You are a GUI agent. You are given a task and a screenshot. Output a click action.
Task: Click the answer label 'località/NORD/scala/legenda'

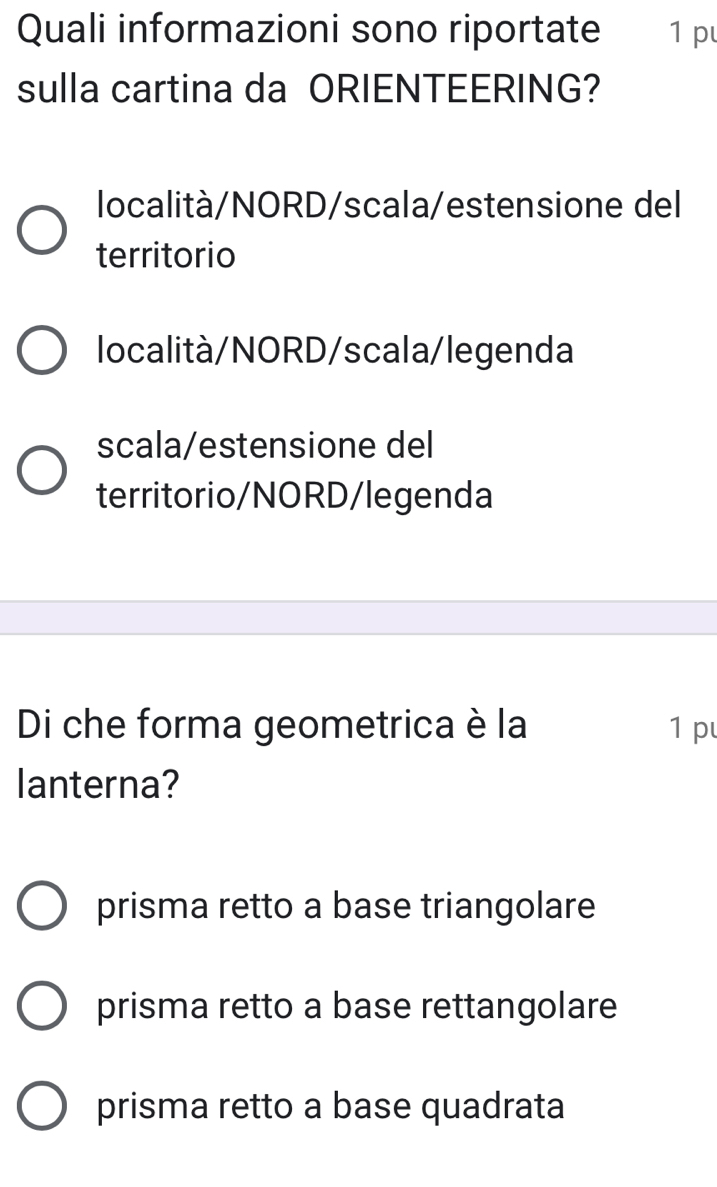click(x=335, y=351)
